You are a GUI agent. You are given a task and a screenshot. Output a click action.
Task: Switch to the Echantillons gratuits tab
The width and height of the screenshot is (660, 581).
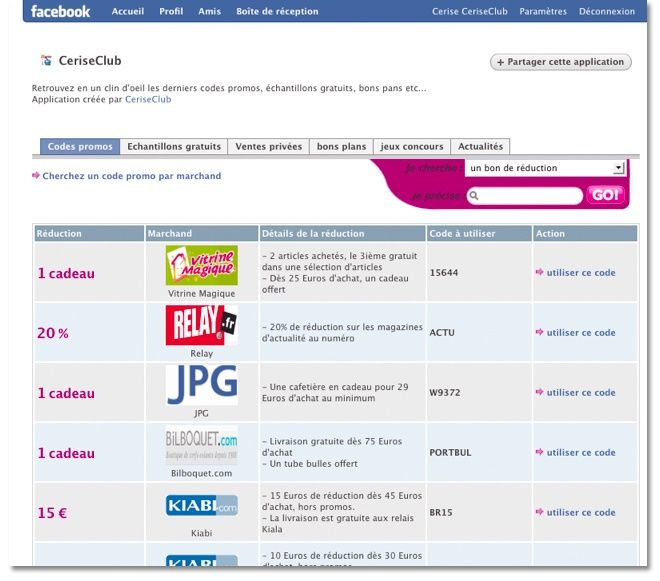point(174,147)
